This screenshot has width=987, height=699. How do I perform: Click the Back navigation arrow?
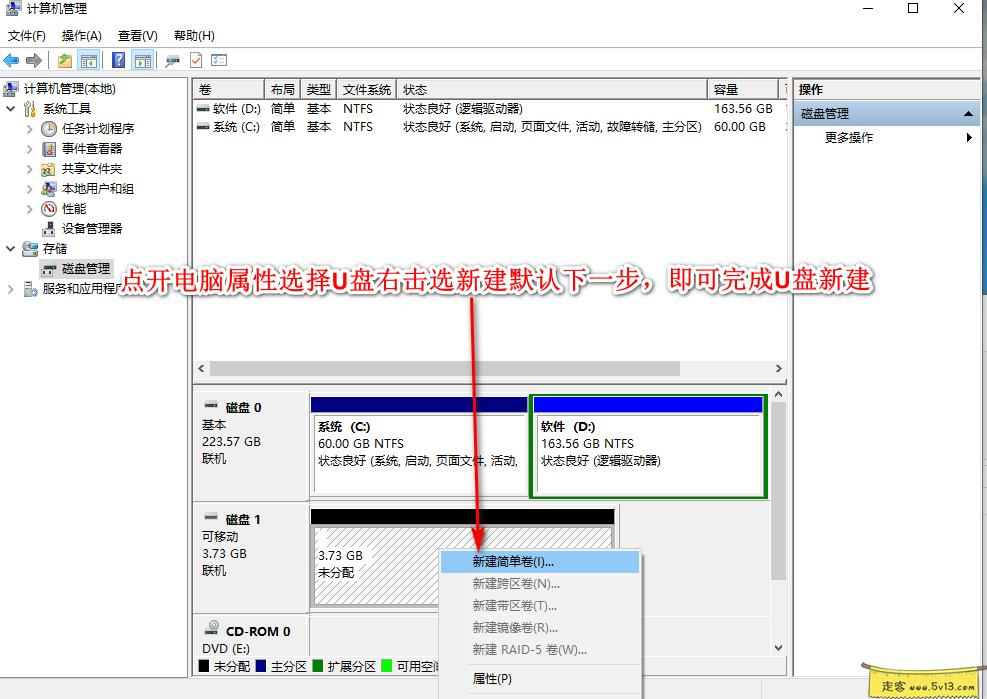(x=11, y=59)
